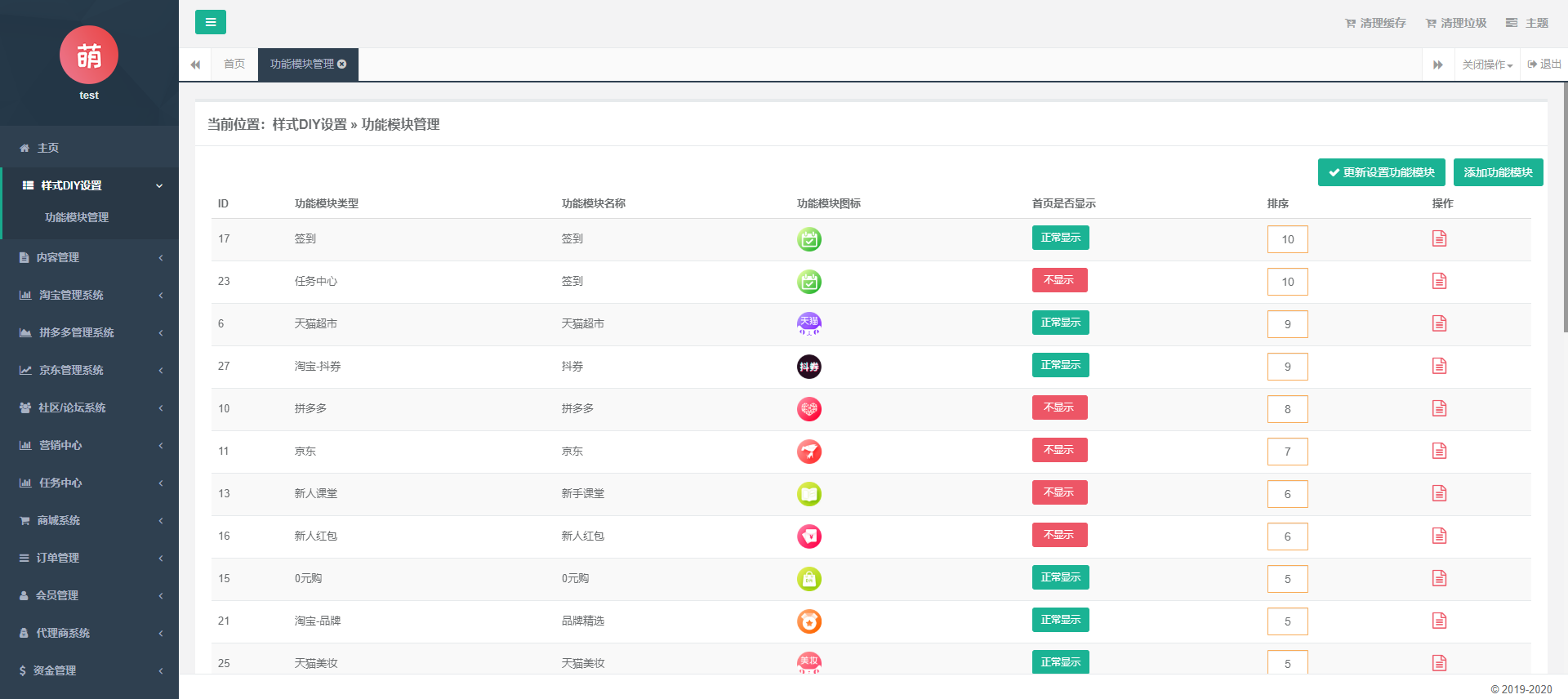Screen dimensions: 1568x699
Task: Click the 京东 module red icon
Action: coord(808,452)
